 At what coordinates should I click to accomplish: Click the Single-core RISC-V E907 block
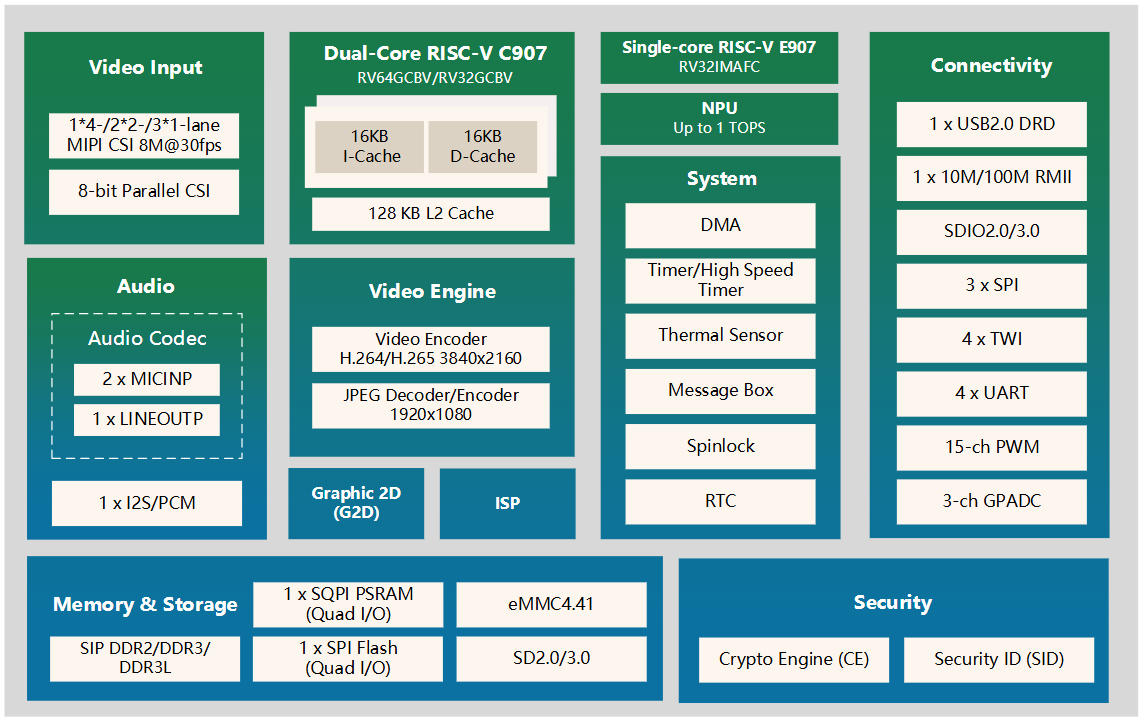click(719, 57)
